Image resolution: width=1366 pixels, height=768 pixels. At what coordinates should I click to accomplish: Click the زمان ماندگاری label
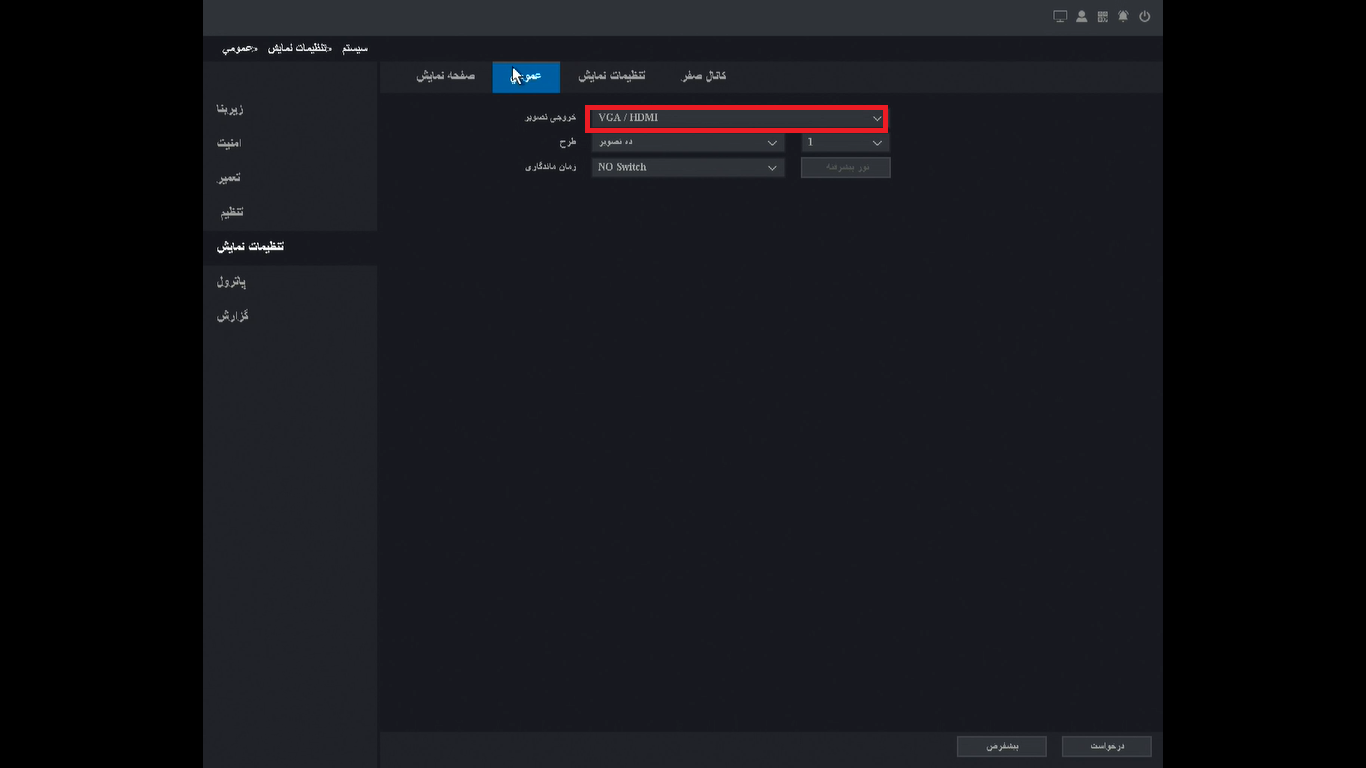click(552, 167)
